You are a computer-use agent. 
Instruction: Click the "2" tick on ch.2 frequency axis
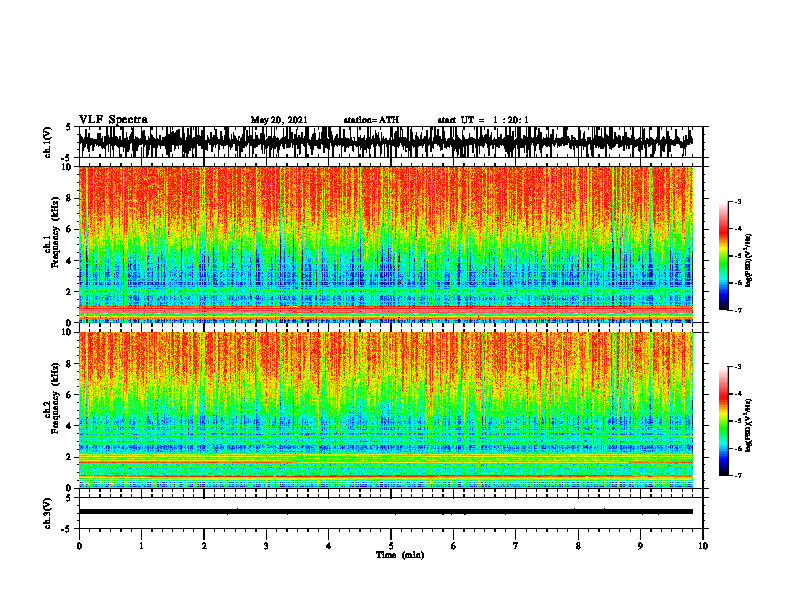(x=70, y=457)
